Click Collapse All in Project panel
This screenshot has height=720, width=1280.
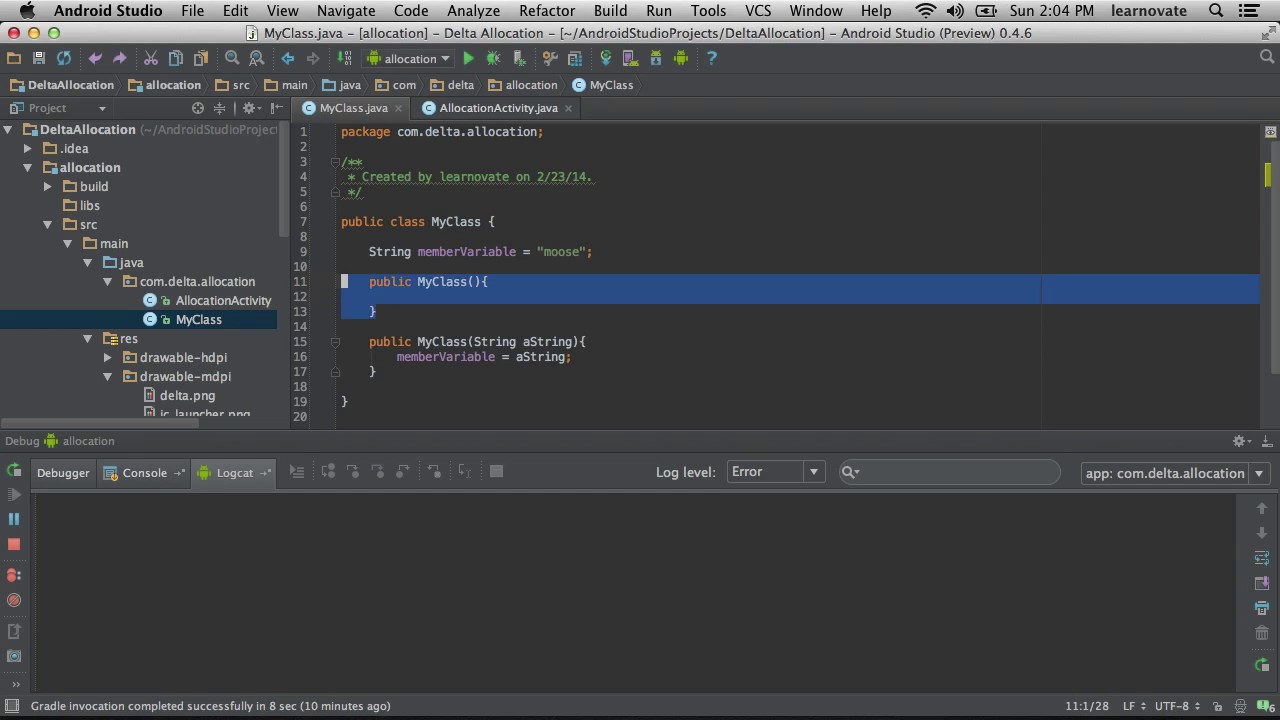pos(219,108)
